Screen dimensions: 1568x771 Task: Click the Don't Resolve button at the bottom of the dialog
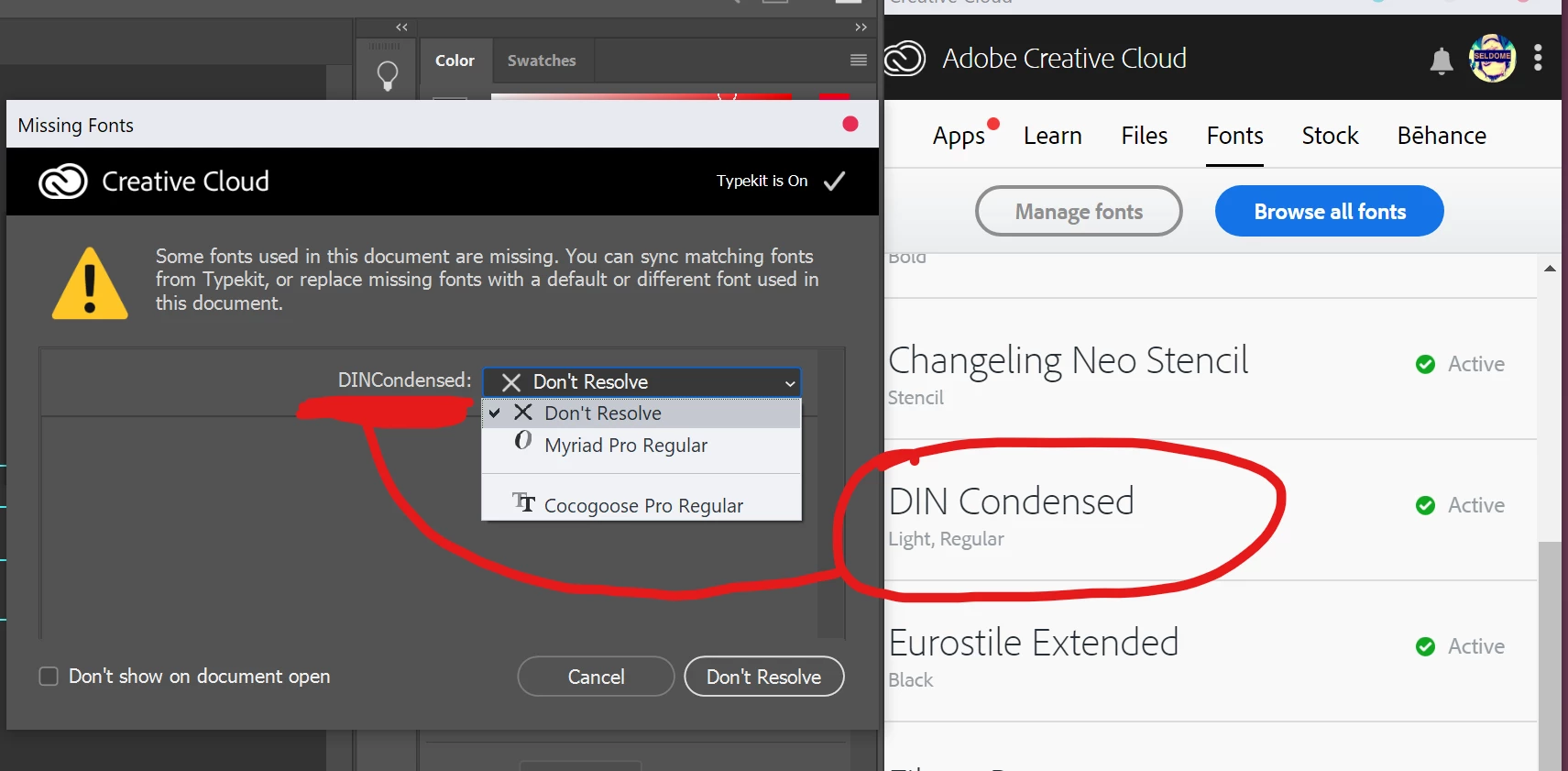click(763, 677)
